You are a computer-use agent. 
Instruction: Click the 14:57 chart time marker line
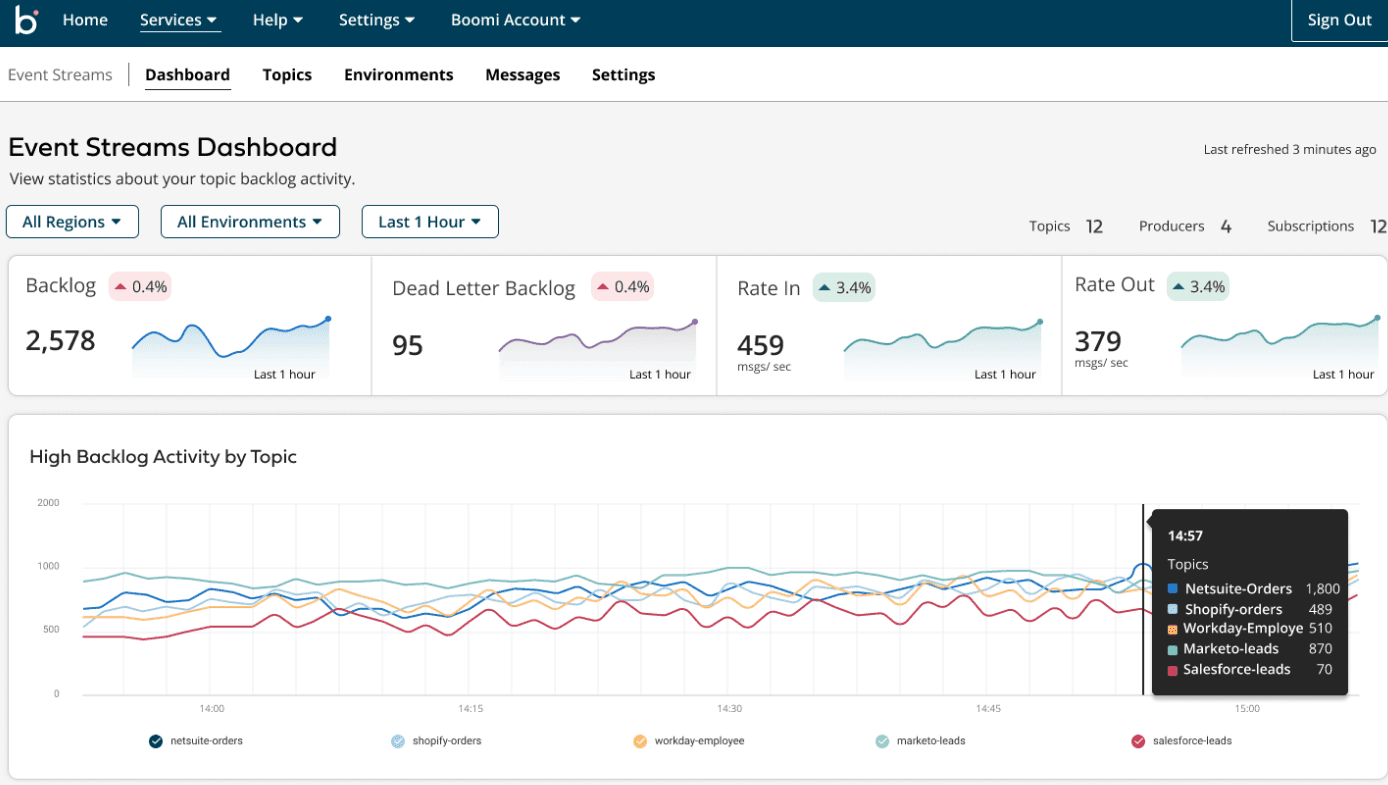pyautogui.click(x=1143, y=600)
